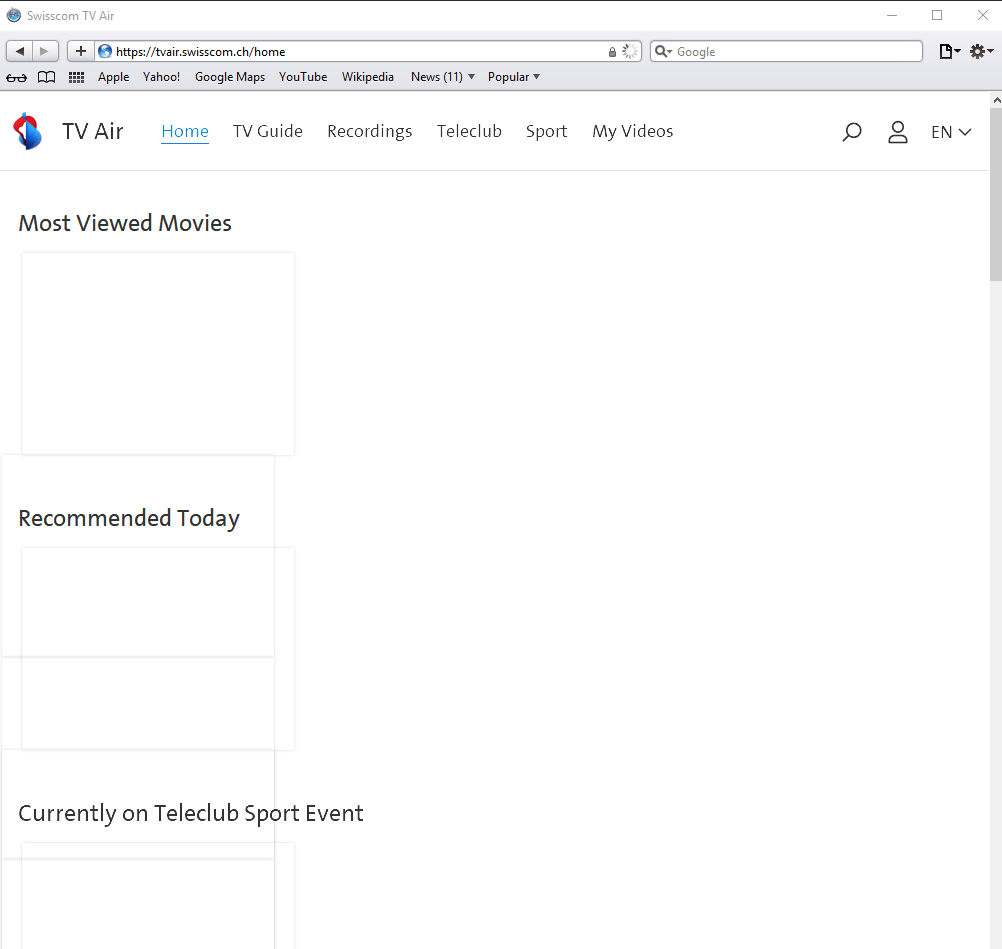Expand the EN language dropdown

[x=950, y=131]
